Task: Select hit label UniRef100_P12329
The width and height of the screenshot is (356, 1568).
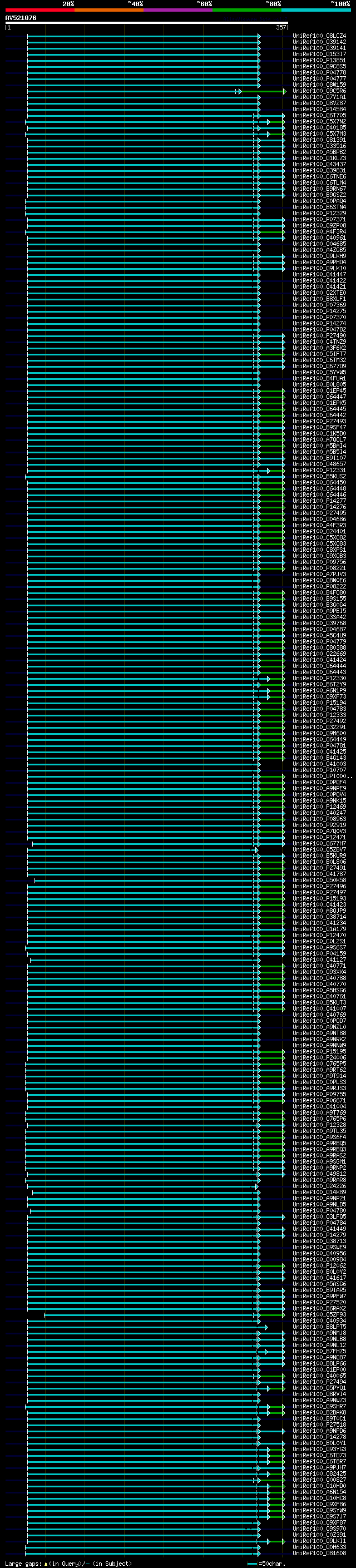Action: pos(319,214)
